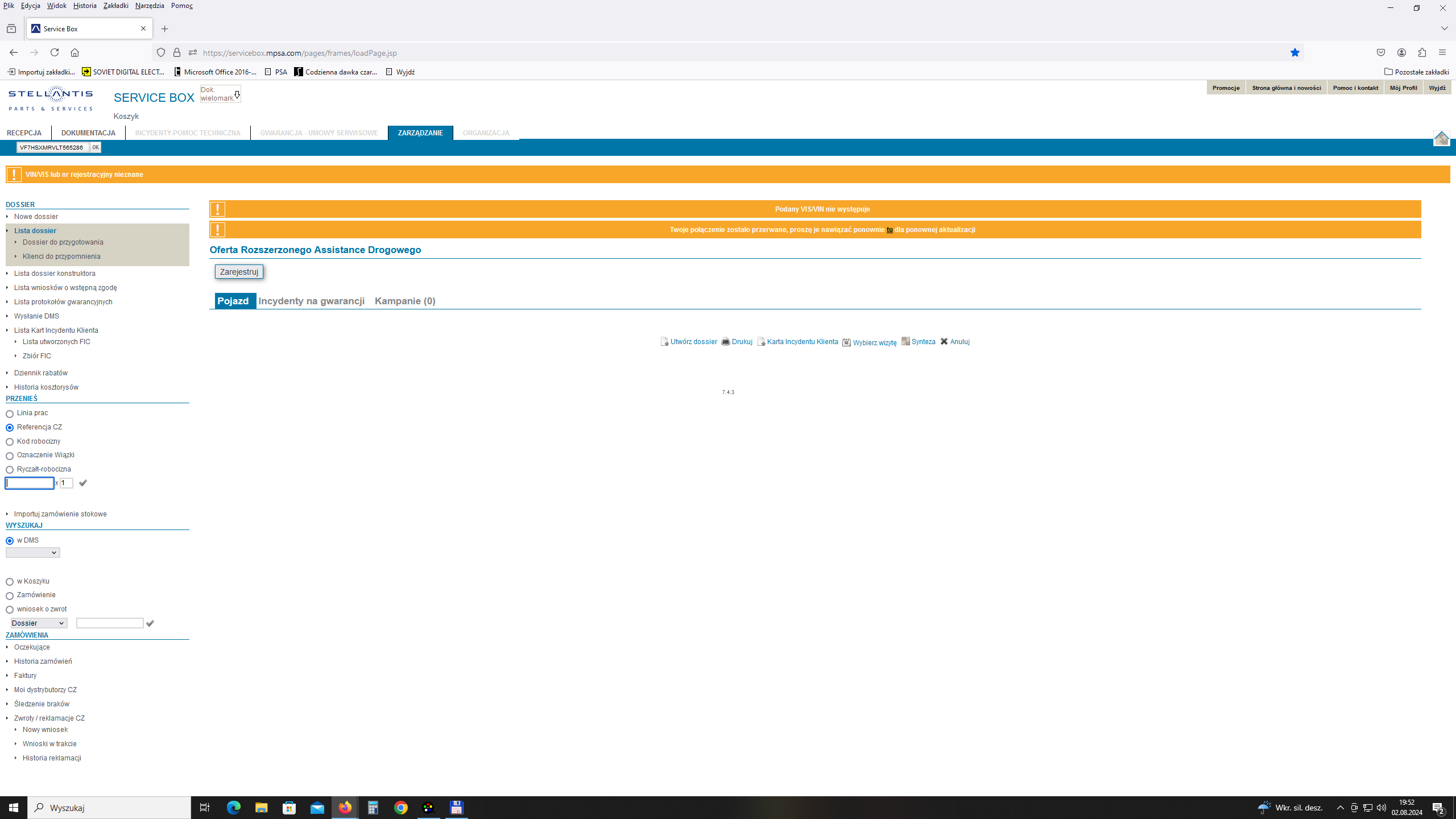Viewport: 1456px width, 819px height.
Task: Click the Synteza icon
Action: coord(905,341)
